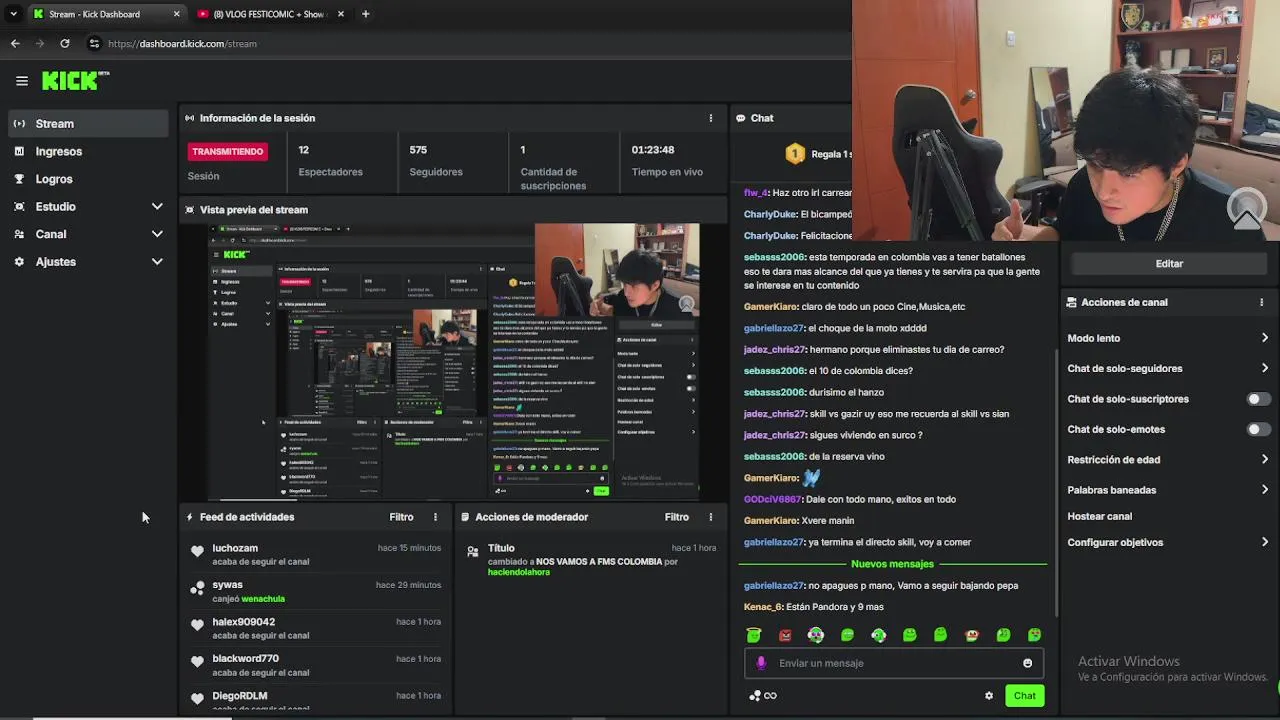Toggle Chat de solo-emotes switch
The image size is (1280, 720).
point(1258,429)
